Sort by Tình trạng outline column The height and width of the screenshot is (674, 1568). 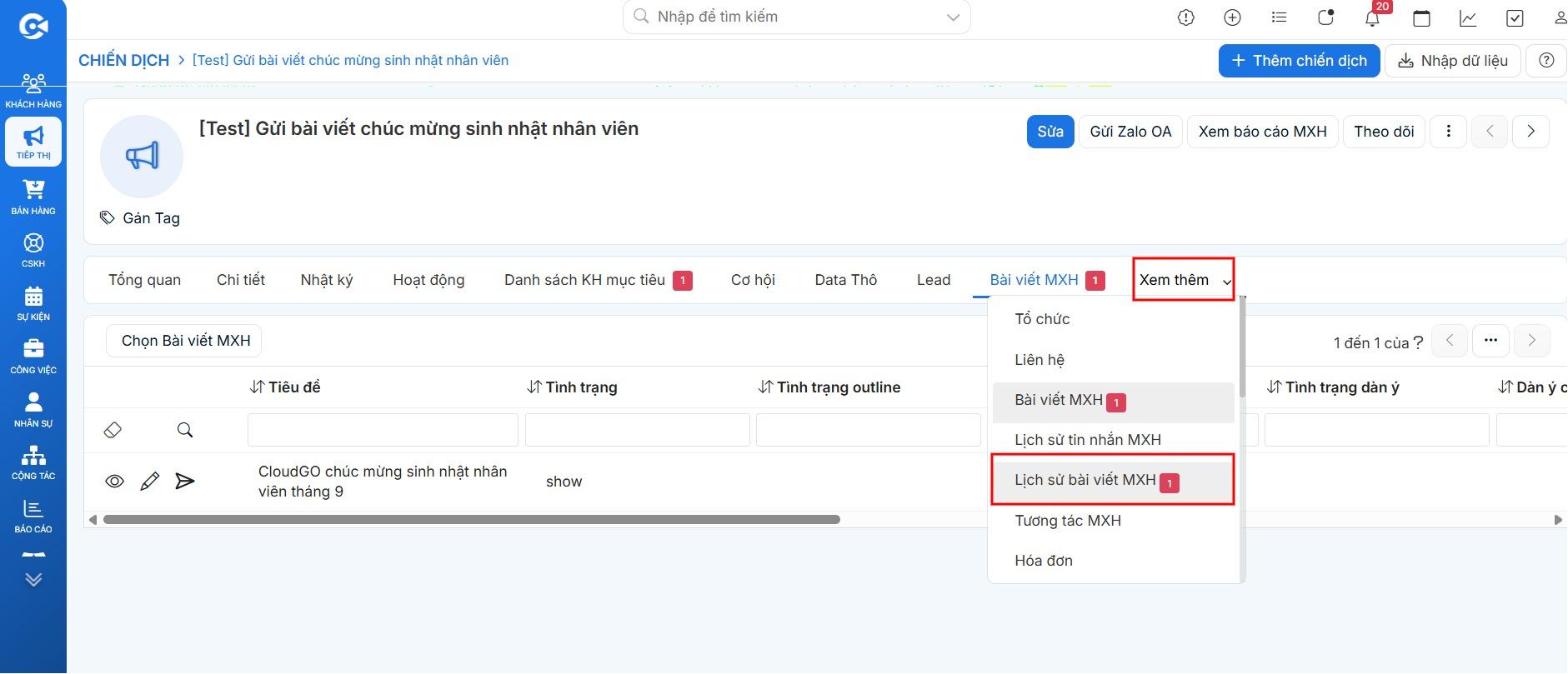[829, 387]
